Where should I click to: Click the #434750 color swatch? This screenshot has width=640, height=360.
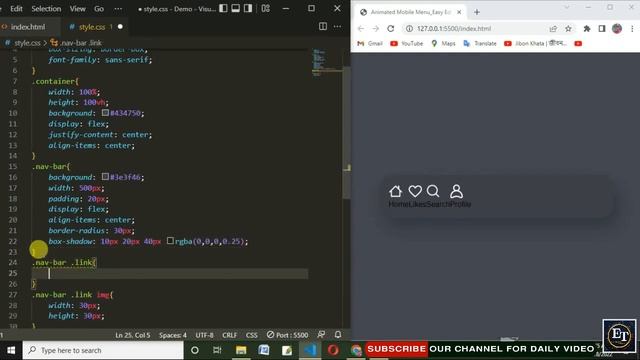[x=105, y=113]
